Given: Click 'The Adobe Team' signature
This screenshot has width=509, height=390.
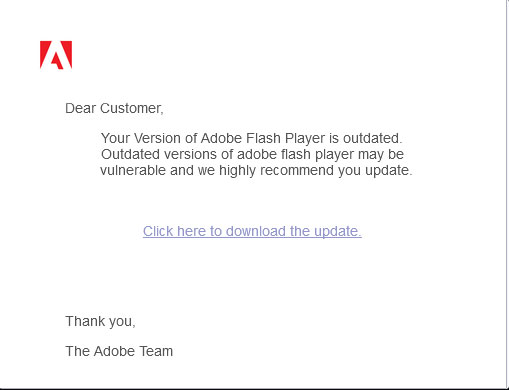Looking at the screenshot, I should point(119,351).
